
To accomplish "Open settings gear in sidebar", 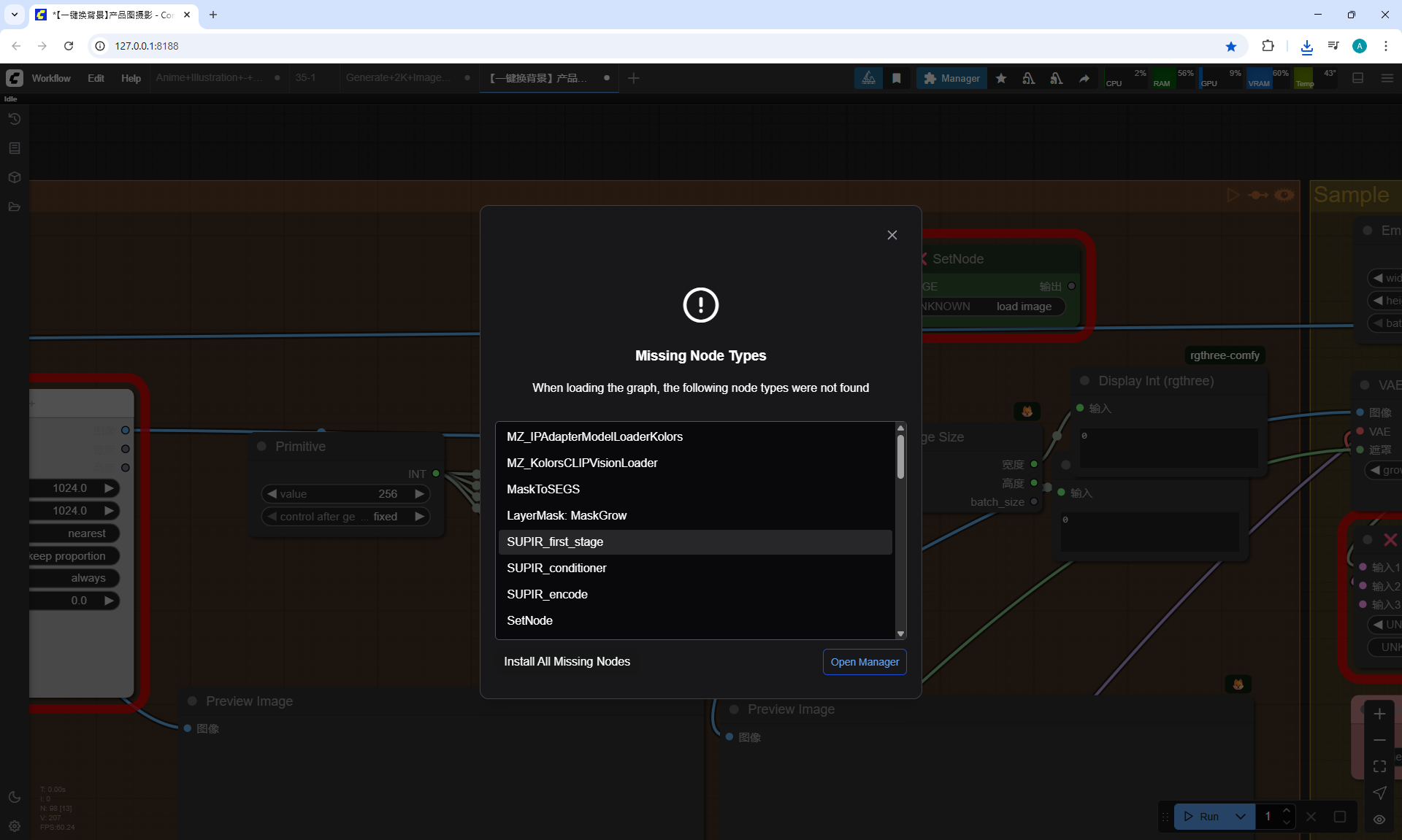I will tap(15, 826).
